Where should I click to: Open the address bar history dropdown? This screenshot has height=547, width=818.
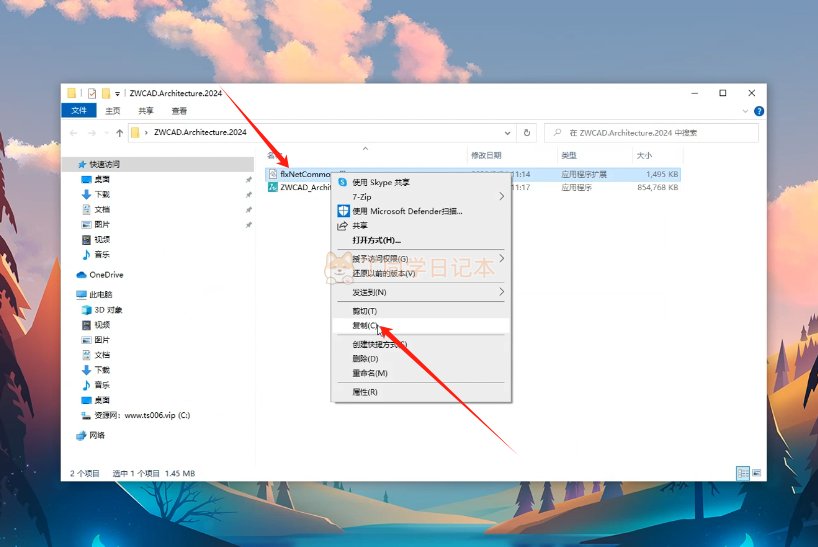tap(507, 133)
